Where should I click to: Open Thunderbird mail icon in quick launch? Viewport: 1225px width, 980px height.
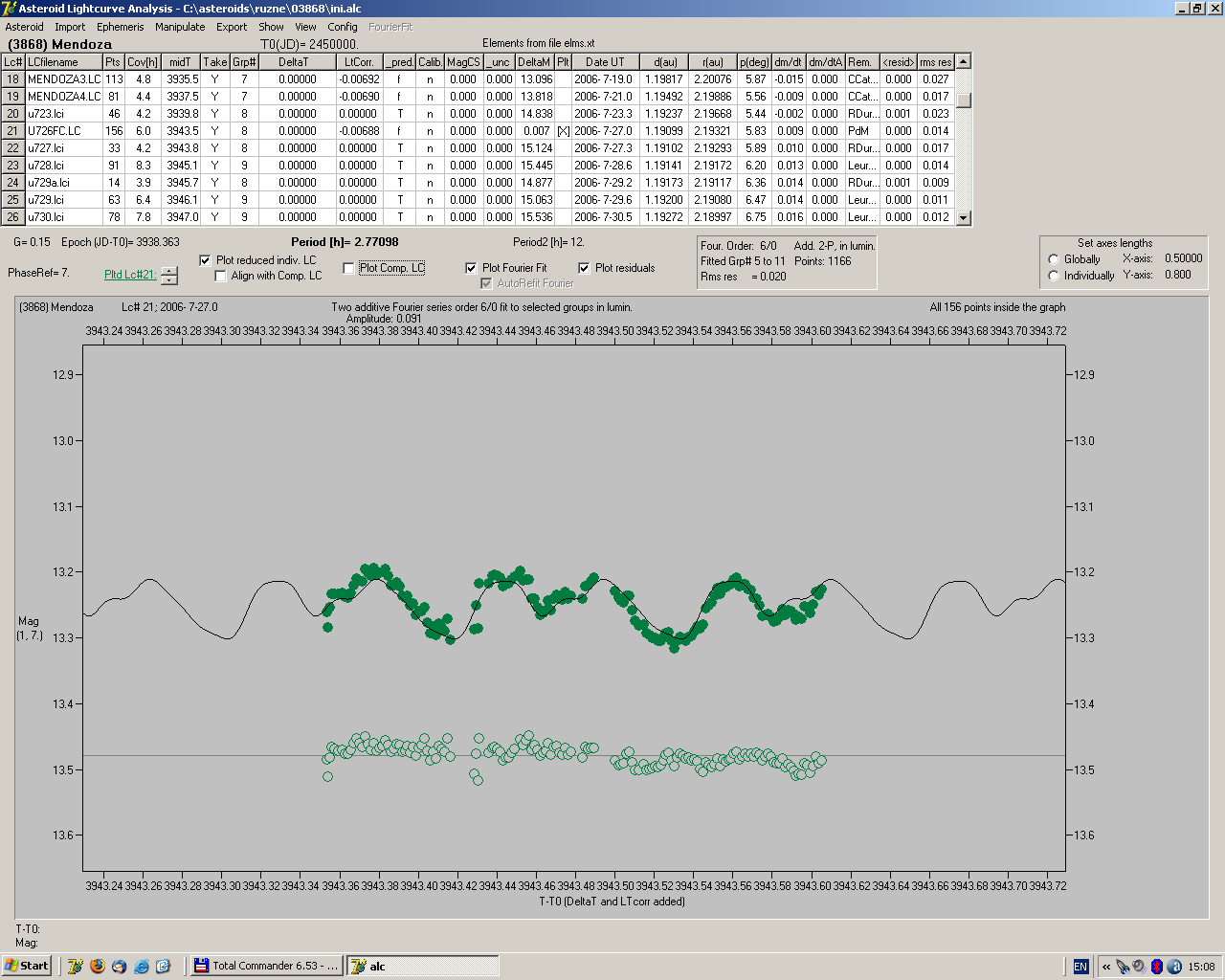tap(119, 967)
